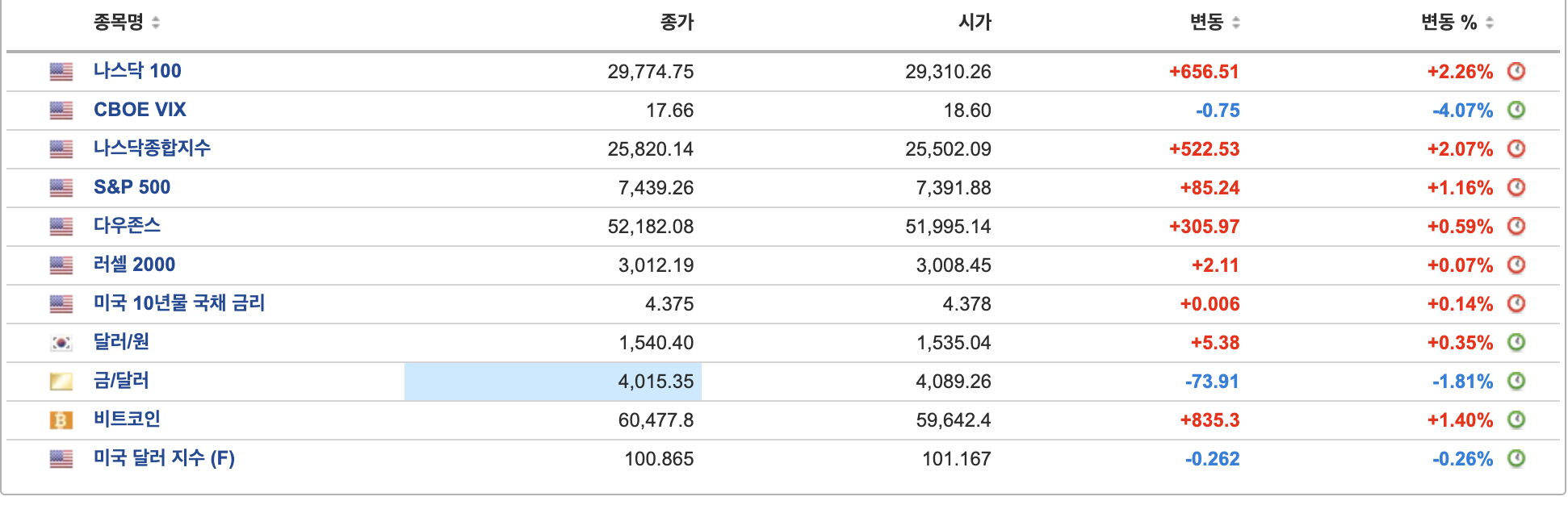1568x505 pixels.
Task: Sort by the 종목명 column arrows
Action: pos(156,23)
